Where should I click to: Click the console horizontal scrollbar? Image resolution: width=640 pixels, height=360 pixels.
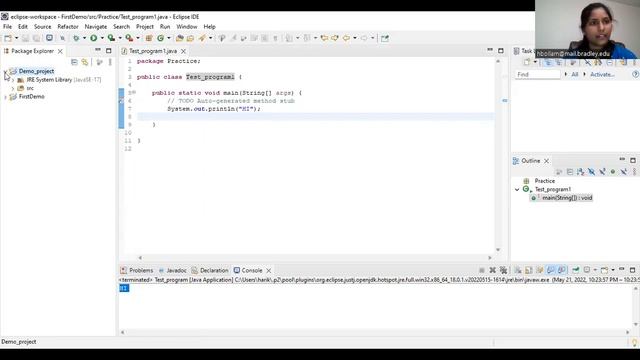click(375, 332)
